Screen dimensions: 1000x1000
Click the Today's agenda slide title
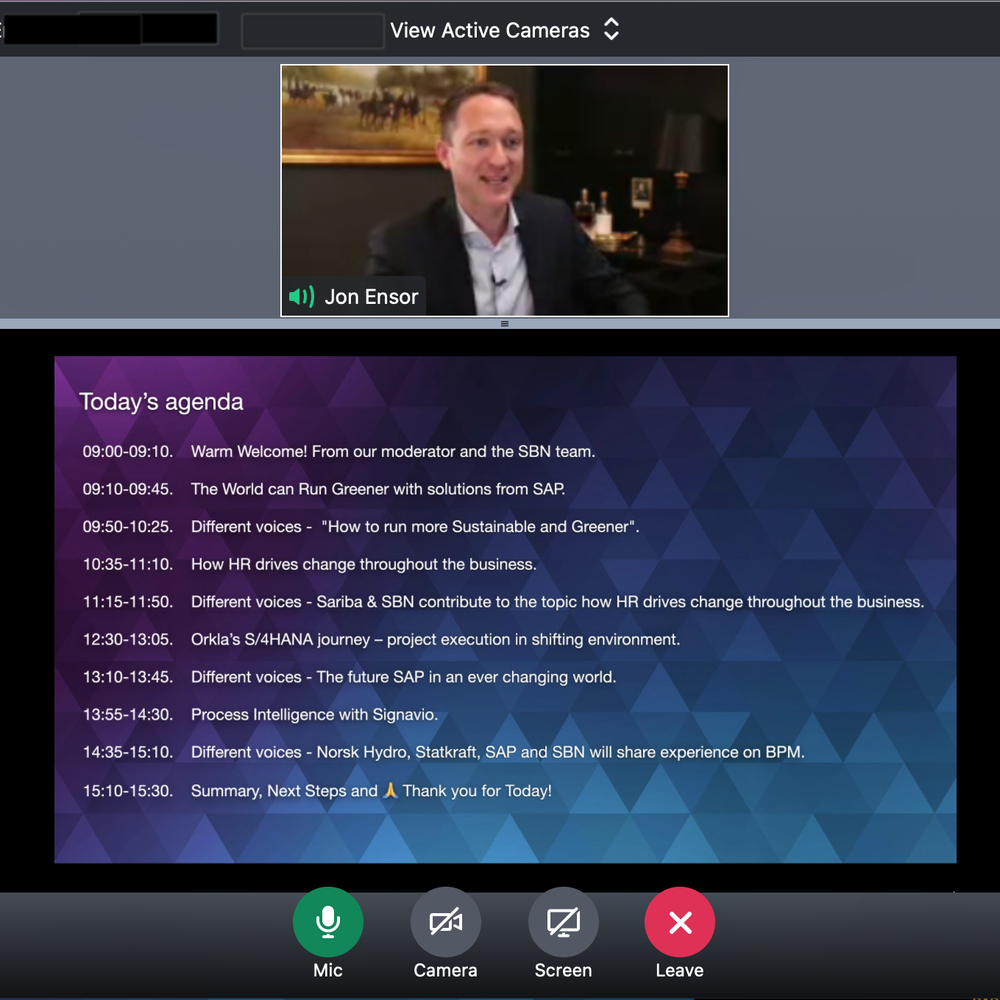coord(161,402)
